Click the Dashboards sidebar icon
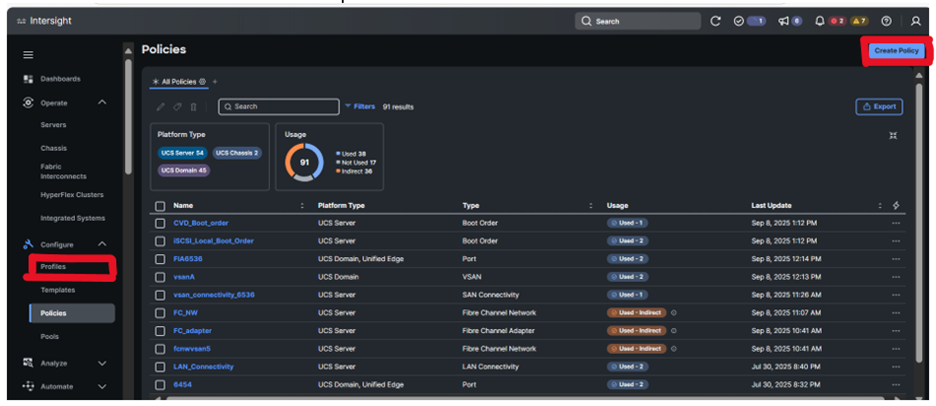The height and width of the screenshot is (406, 936). (x=28, y=79)
